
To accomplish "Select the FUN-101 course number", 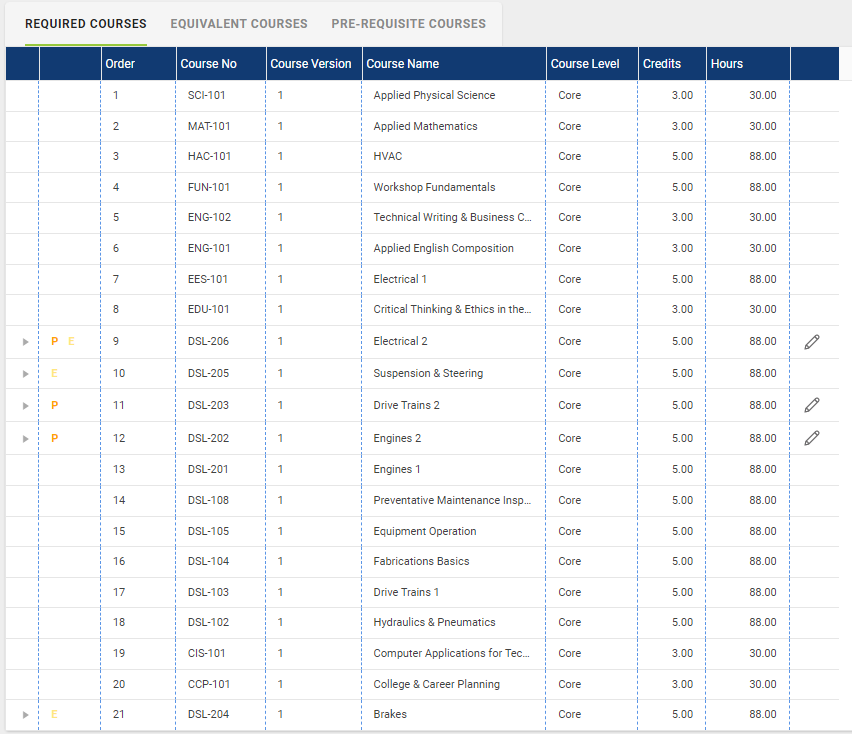I will click(x=209, y=187).
